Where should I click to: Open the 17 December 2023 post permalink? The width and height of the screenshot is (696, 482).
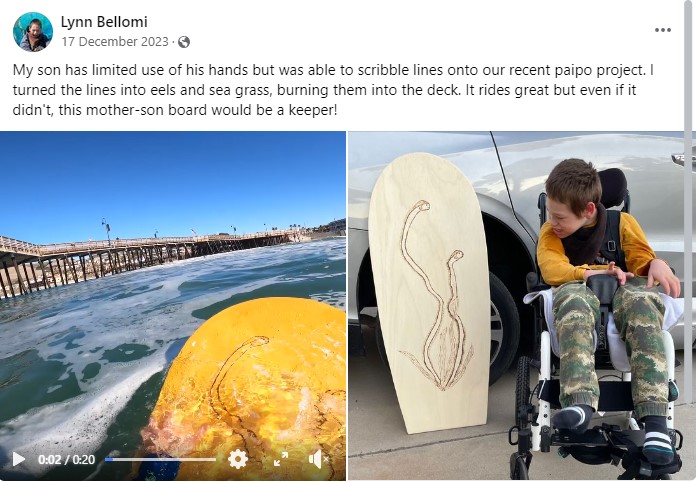pyautogui.click(x=115, y=42)
